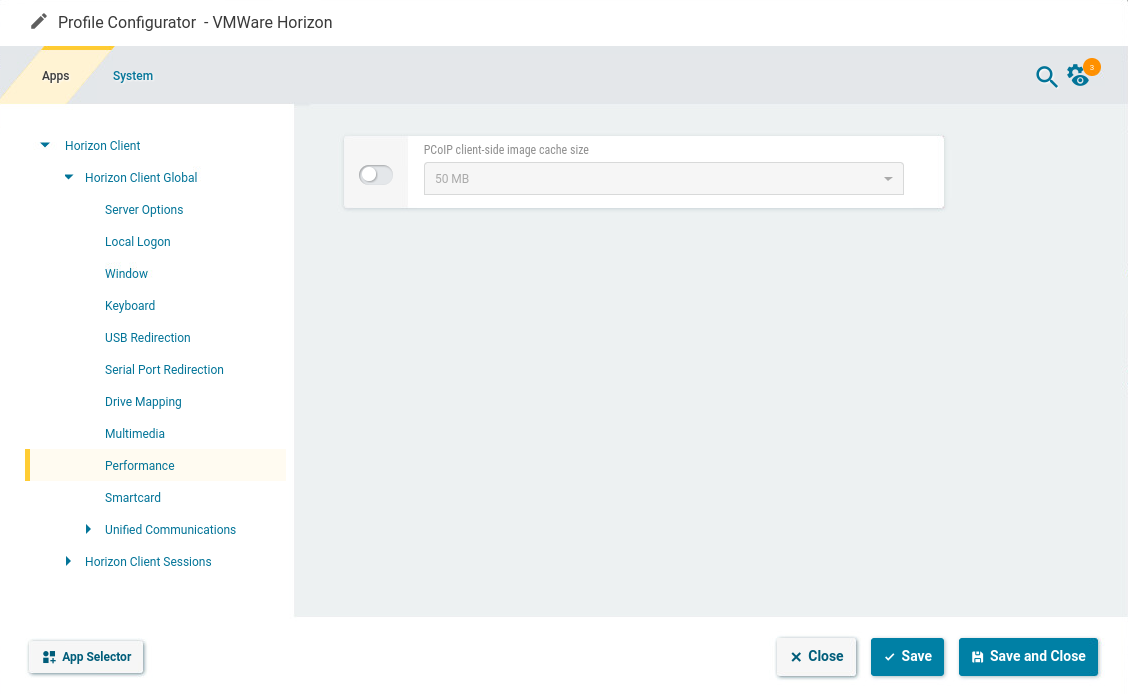This screenshot has height=694, width=1128.
Task: Open Multimedia settings
Action: (135, 434)
